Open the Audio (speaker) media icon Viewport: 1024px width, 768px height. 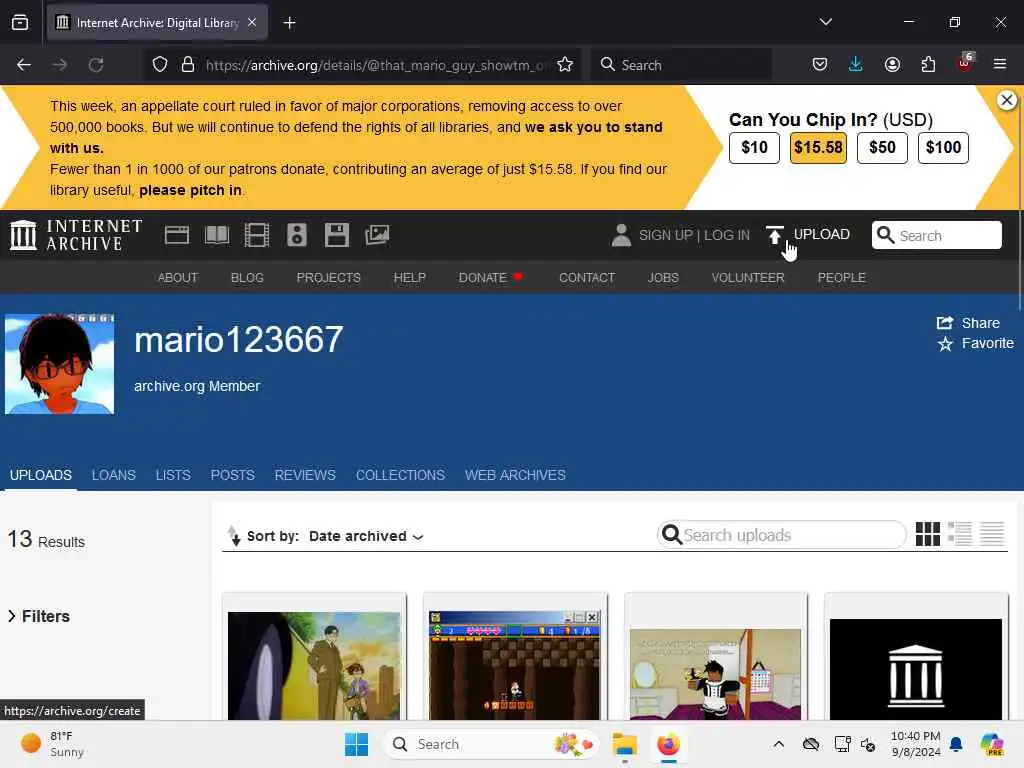296,235
